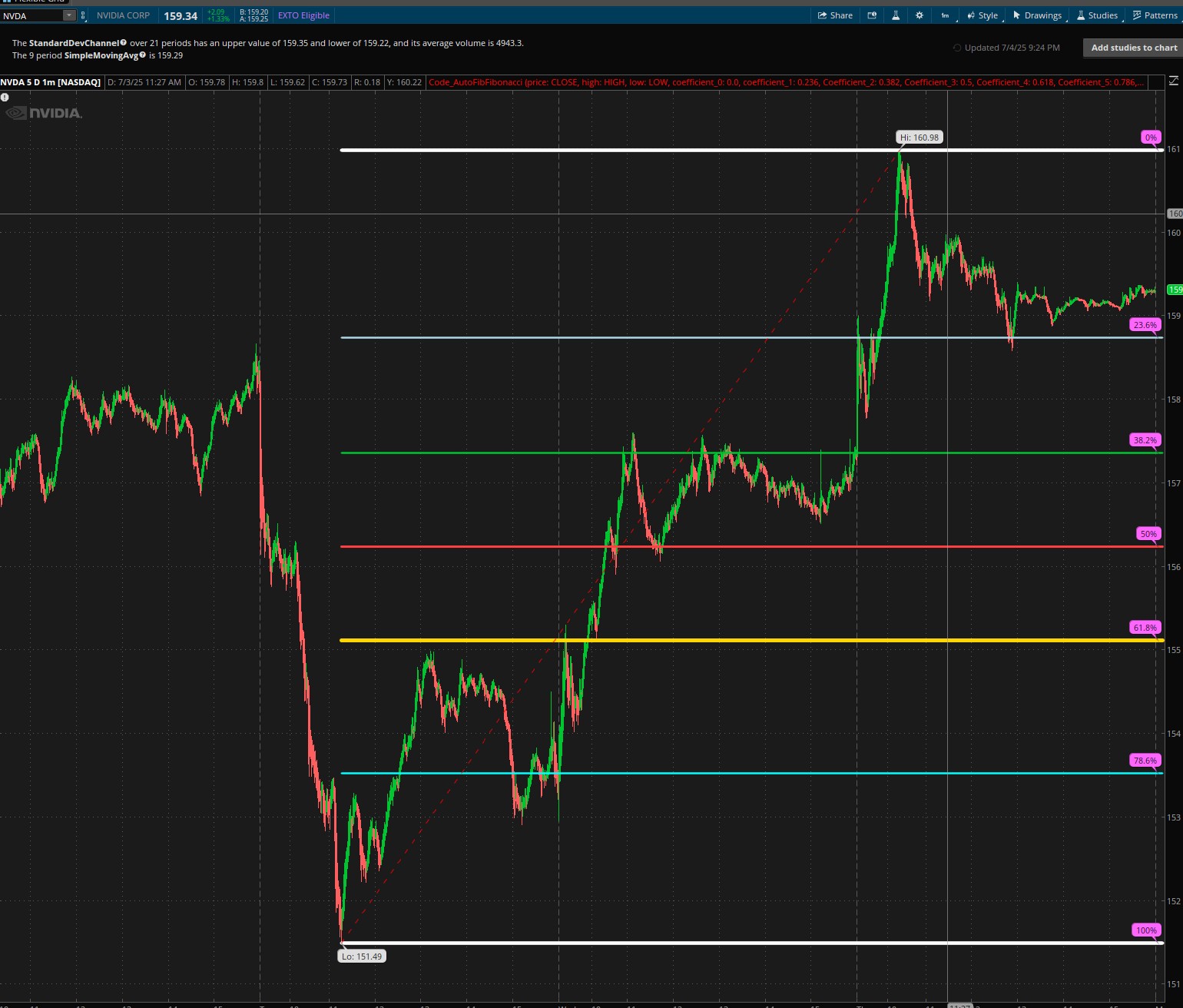Open the Drawings tool menu
Screen dimensions: 1183x1008
click(1037, 15)
